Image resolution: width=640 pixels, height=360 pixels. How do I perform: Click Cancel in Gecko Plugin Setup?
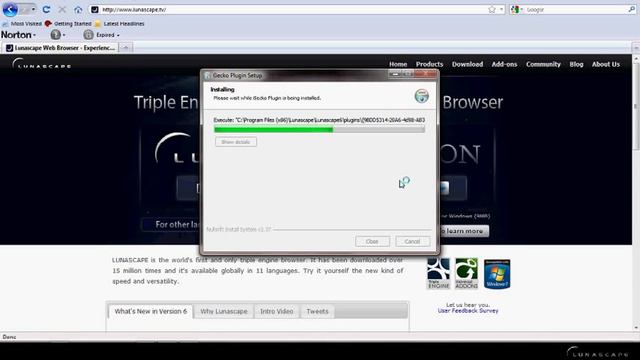[412, 241]
